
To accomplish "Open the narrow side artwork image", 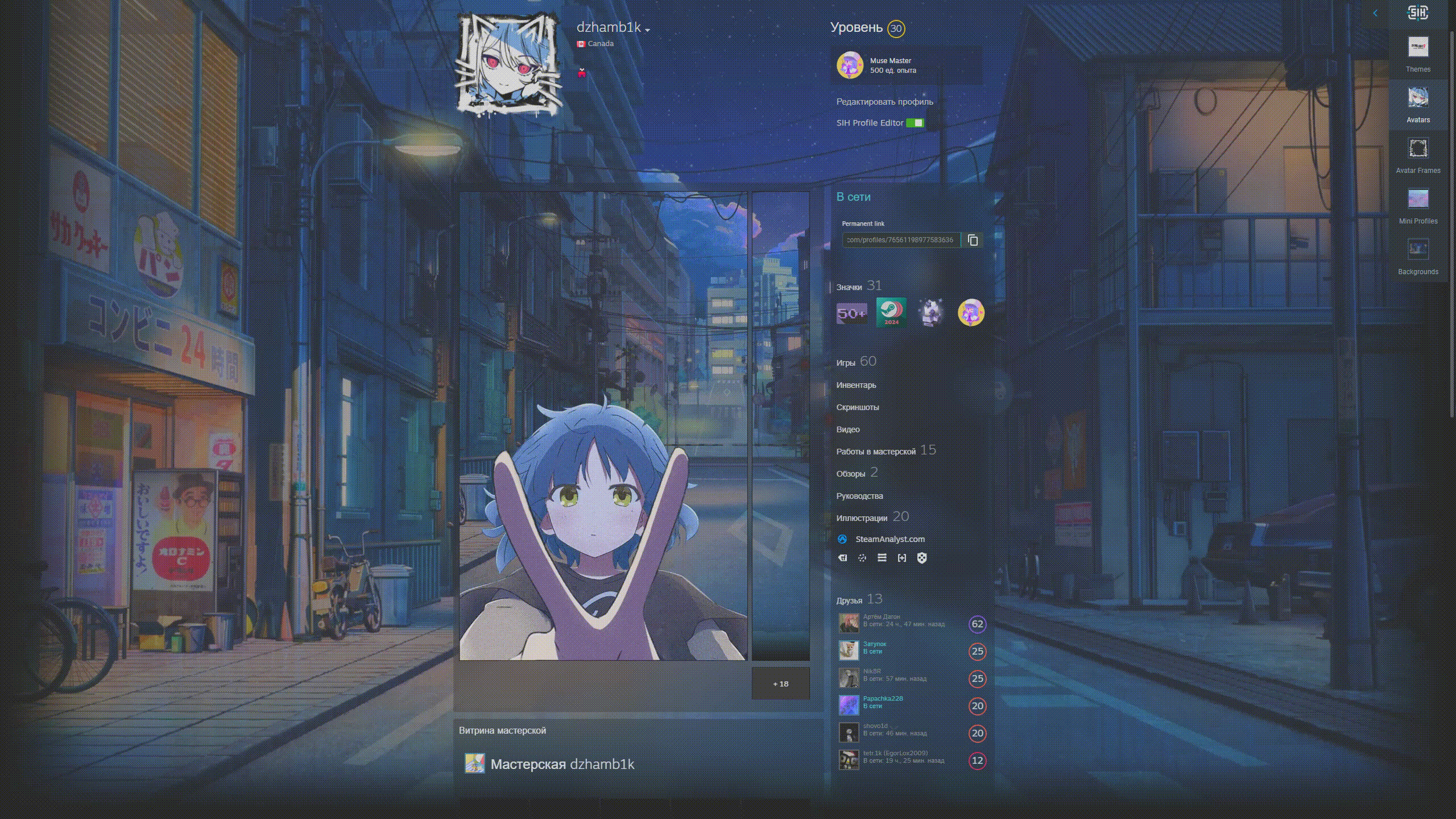I will pos(781,426).
